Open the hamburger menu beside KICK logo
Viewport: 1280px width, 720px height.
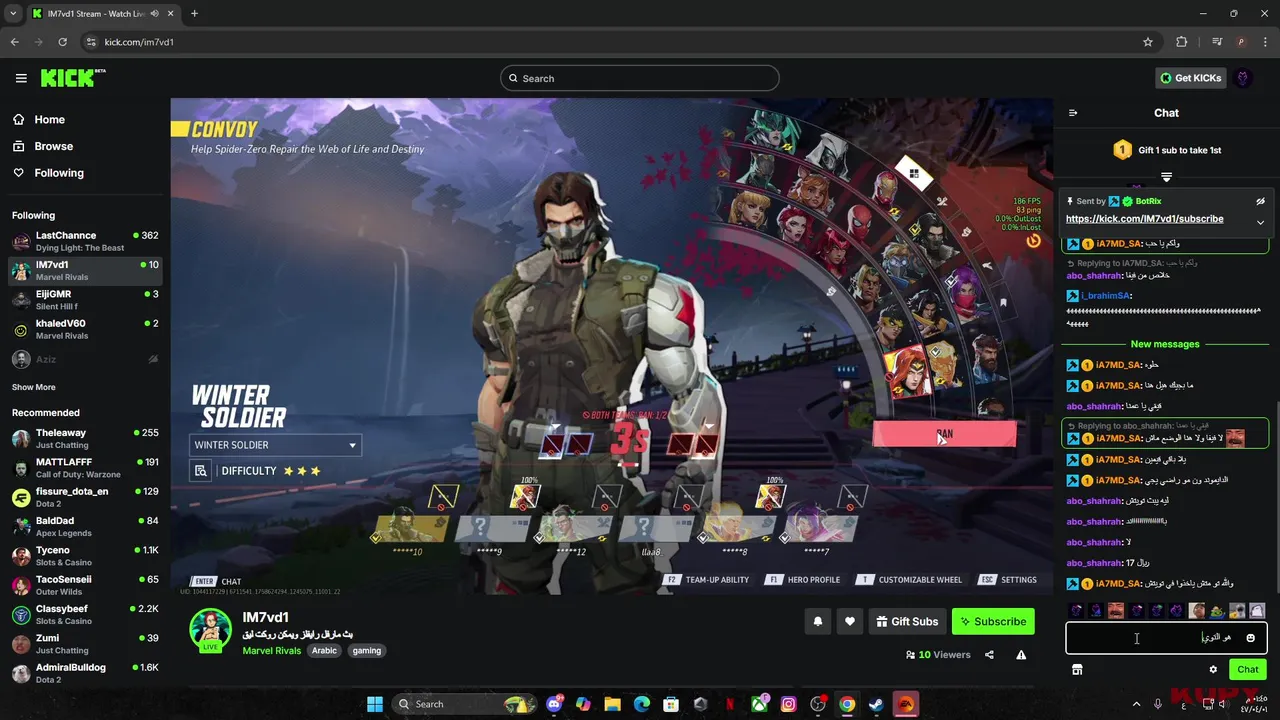coord(21,78)
